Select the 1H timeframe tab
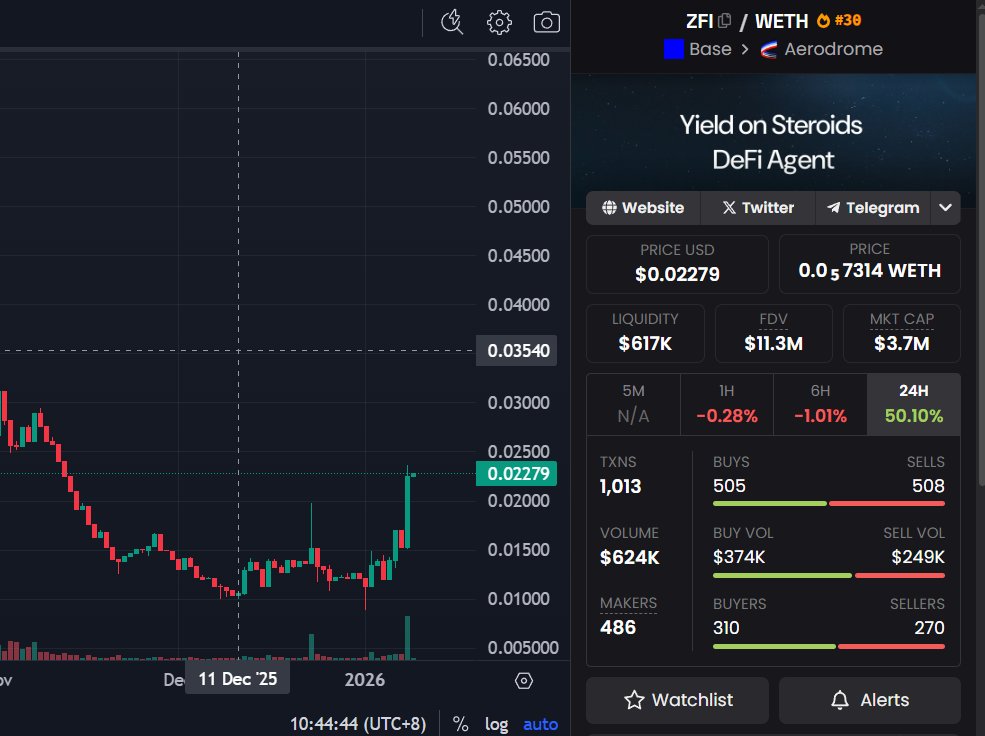985x736 pixels. 727,404
